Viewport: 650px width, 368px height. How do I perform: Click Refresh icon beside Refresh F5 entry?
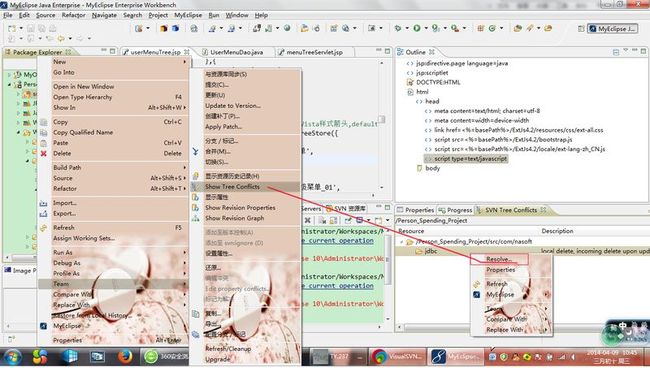point(44,228)
